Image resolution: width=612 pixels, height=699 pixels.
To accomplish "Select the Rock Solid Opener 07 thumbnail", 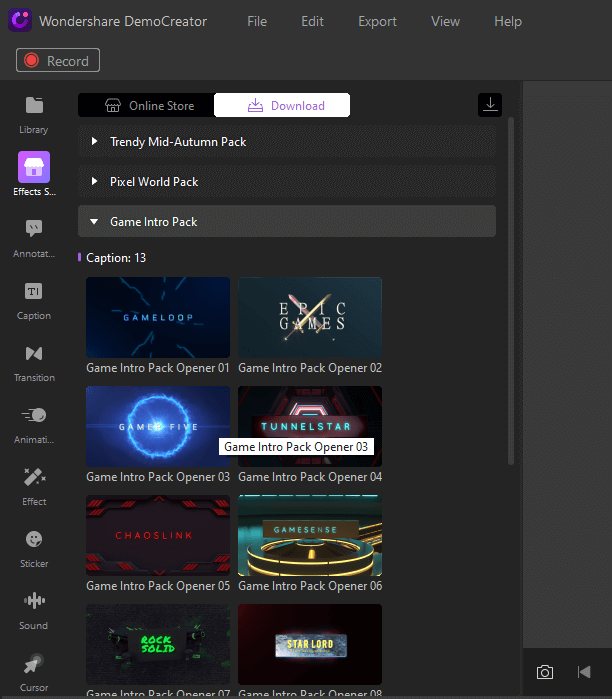I will coord(158,644).
